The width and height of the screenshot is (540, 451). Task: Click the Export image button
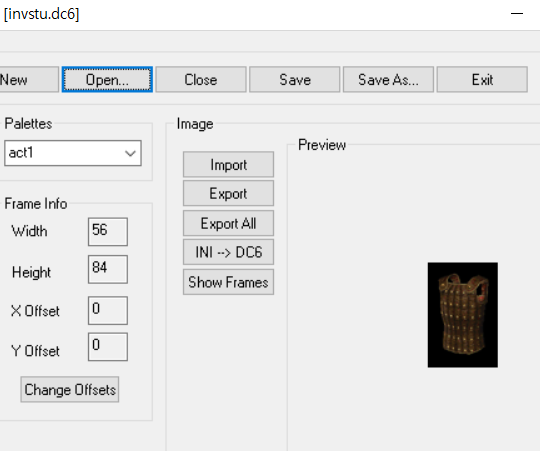(228, 193)
